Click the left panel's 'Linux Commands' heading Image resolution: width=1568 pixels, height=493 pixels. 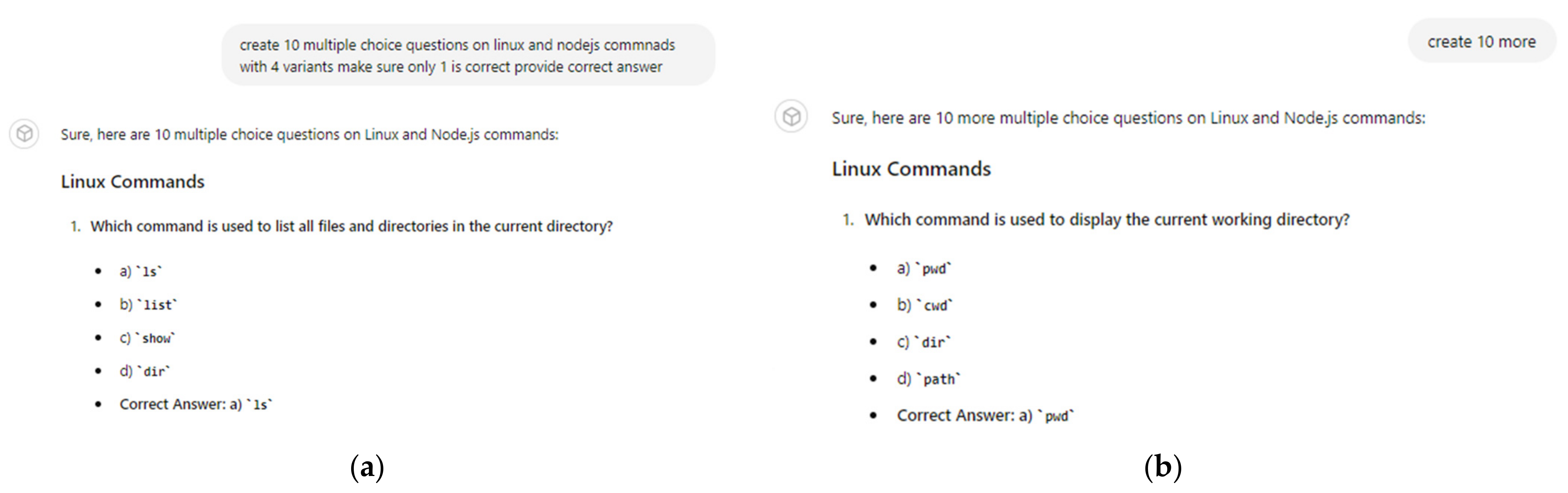click(x=133, y=182)
